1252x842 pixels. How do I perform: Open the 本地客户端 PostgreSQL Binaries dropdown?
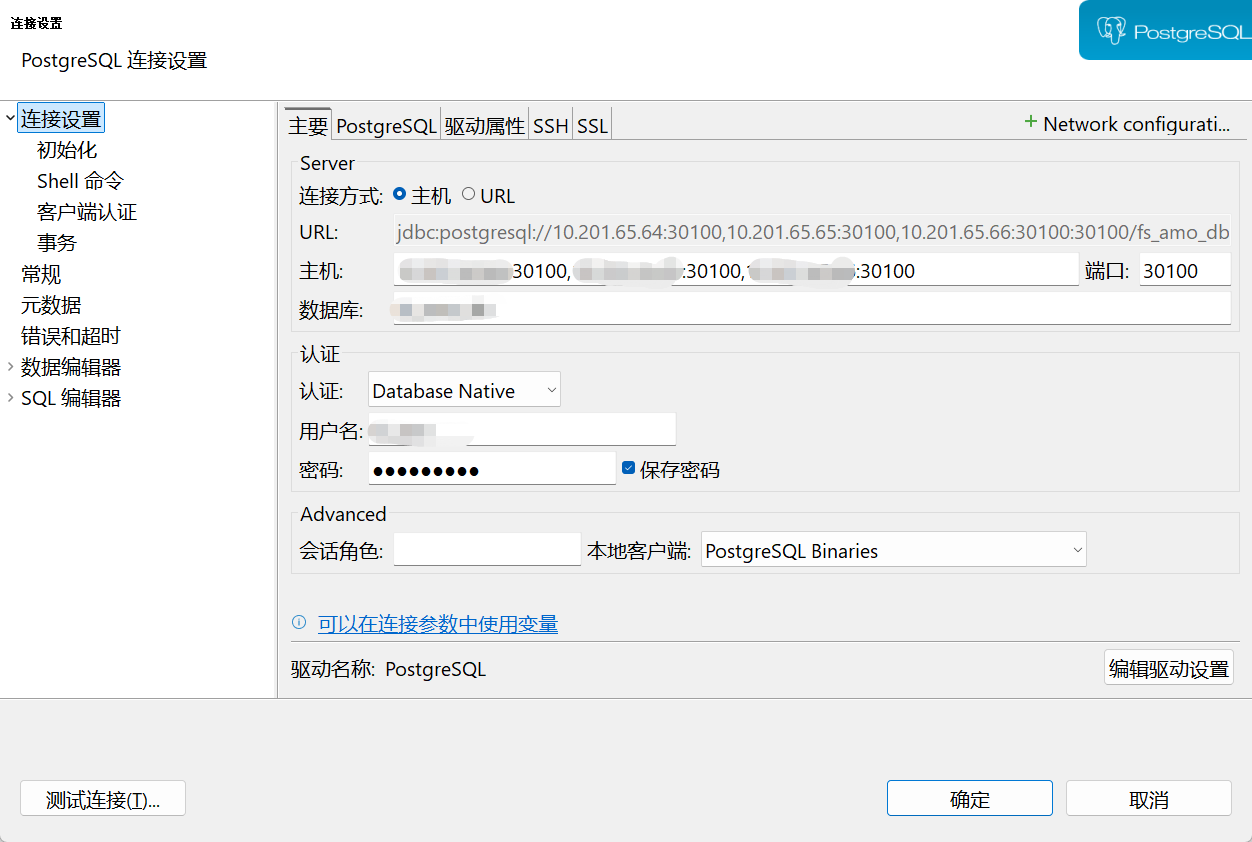click(893, 550)
